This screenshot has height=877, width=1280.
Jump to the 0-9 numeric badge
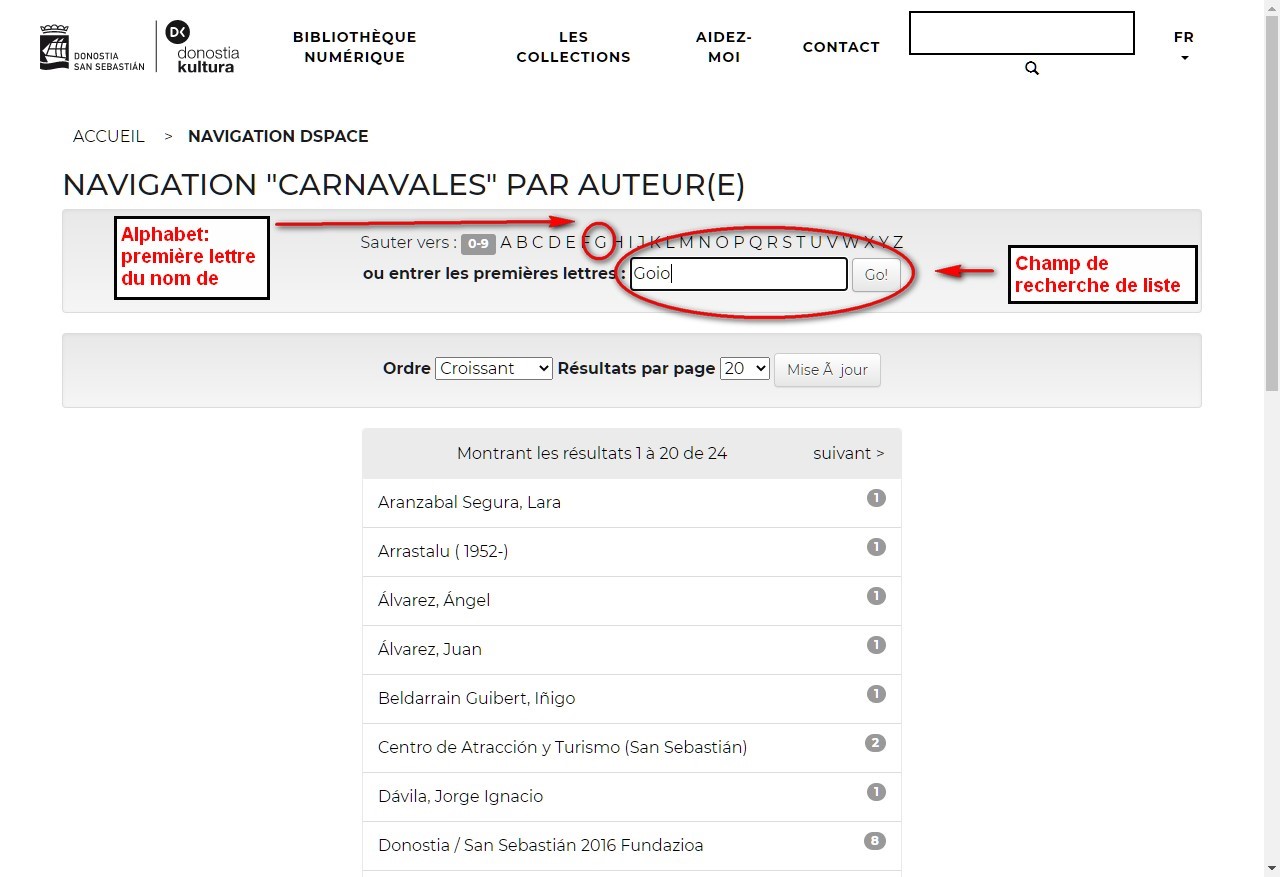(x=478, y=243)
